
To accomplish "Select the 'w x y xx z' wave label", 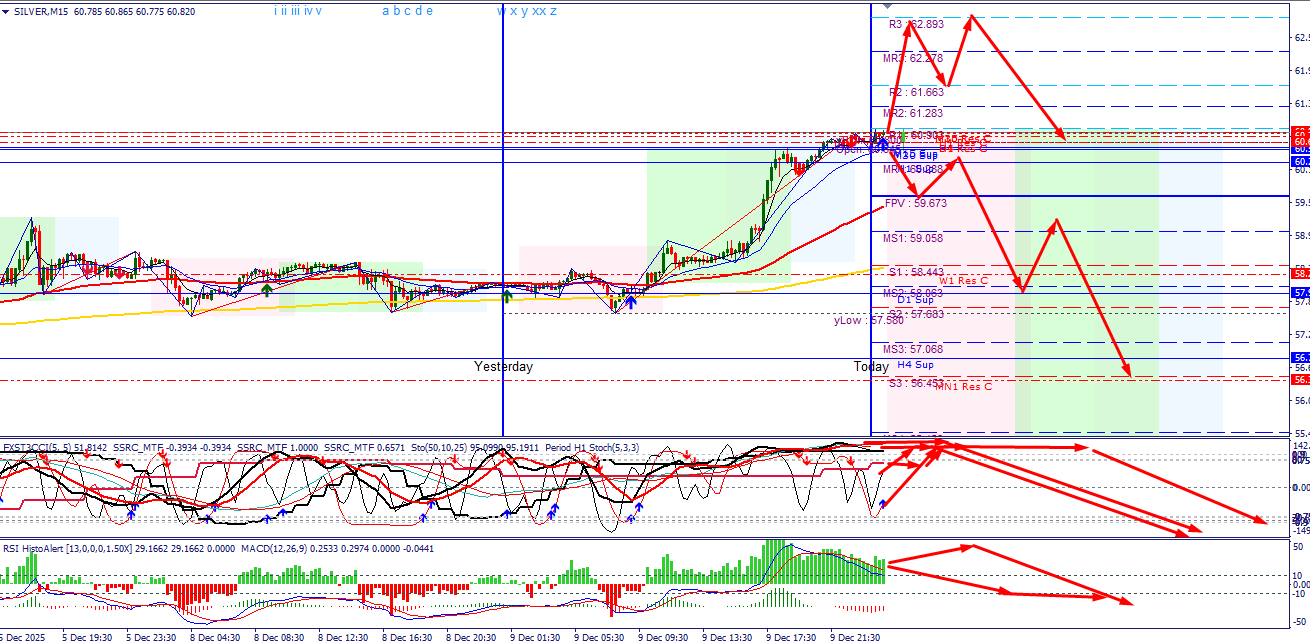I will 527,11.
